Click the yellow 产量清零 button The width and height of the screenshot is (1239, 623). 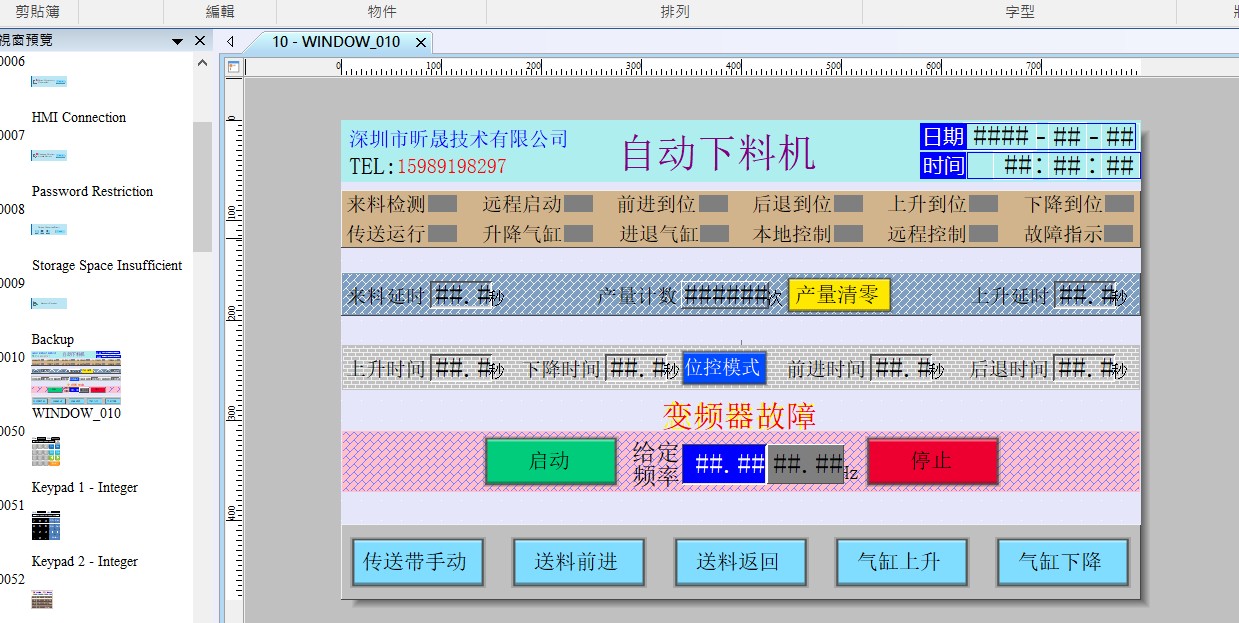[x=838, y=295]
